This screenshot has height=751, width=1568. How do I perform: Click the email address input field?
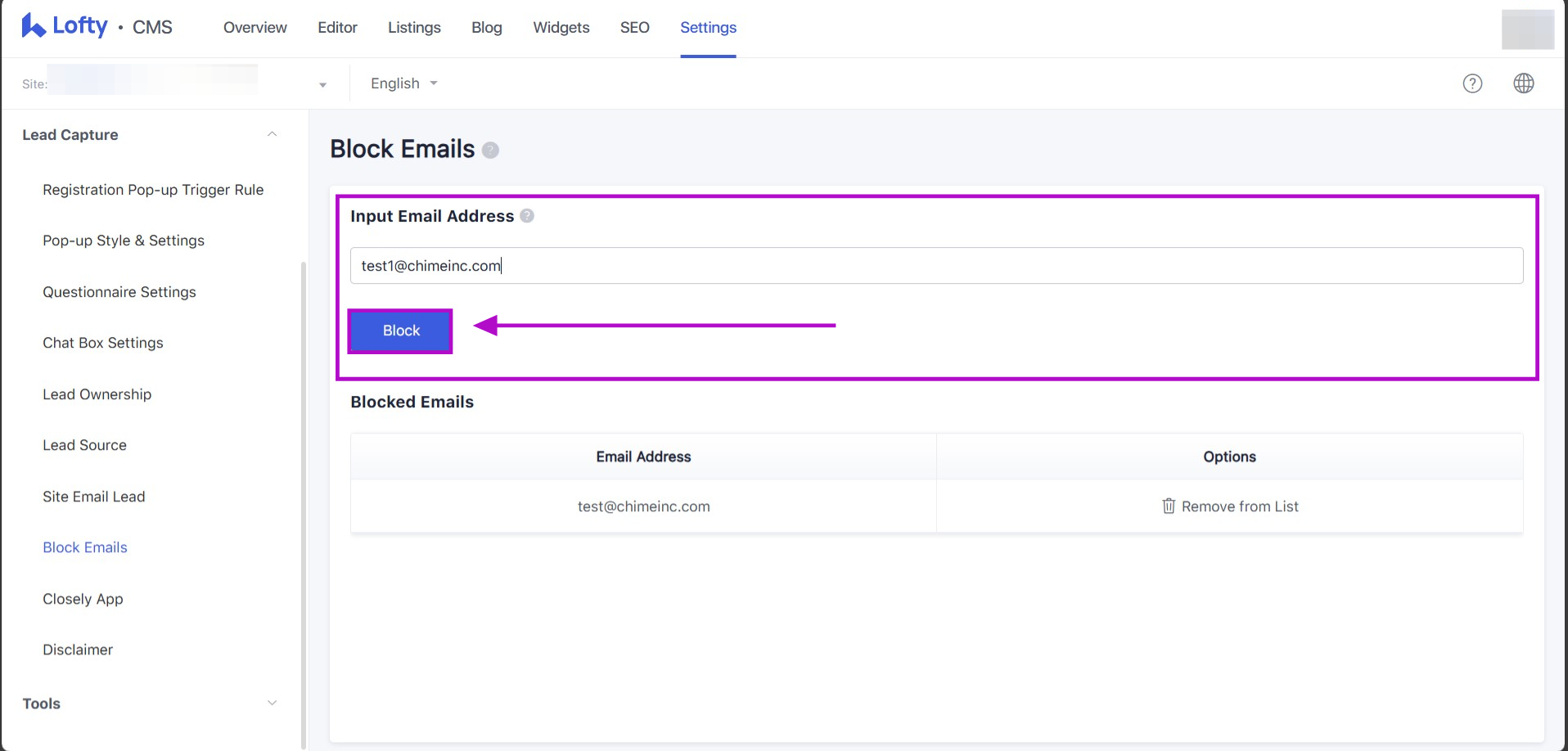tap(936, 266)
